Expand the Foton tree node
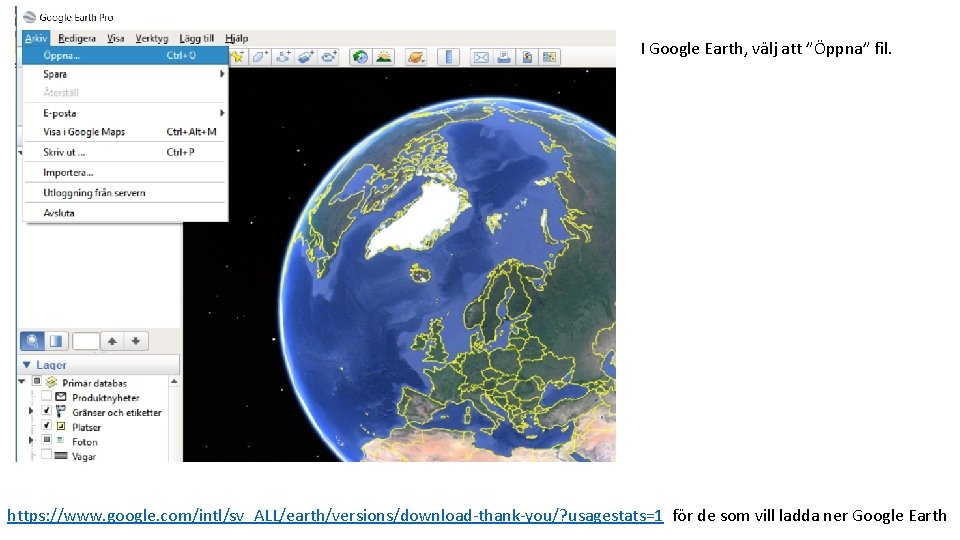960x540 pixels. tap(31, 440)
